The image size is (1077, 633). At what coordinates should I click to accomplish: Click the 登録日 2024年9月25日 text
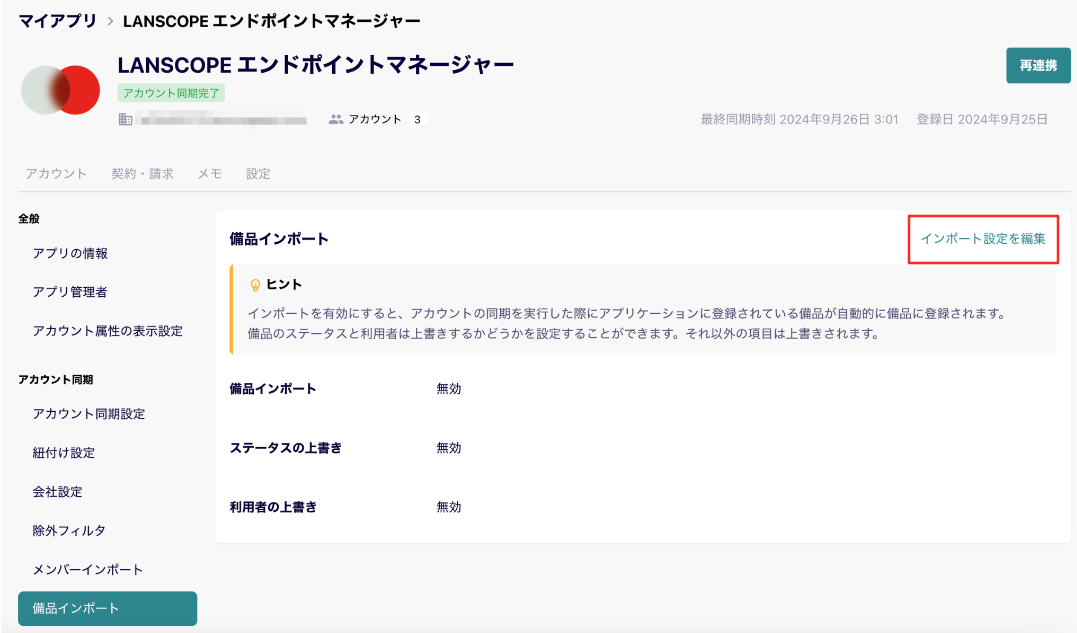(982, 119)
